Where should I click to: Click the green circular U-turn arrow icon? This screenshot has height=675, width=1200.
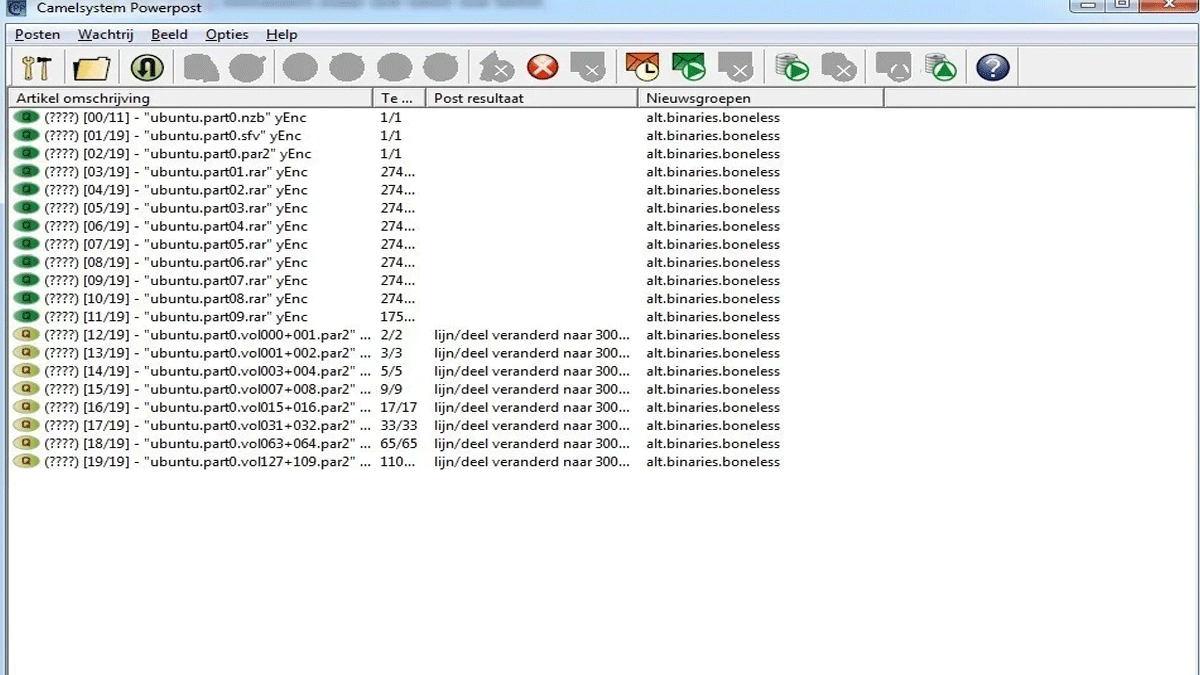[x=147, y=68]
